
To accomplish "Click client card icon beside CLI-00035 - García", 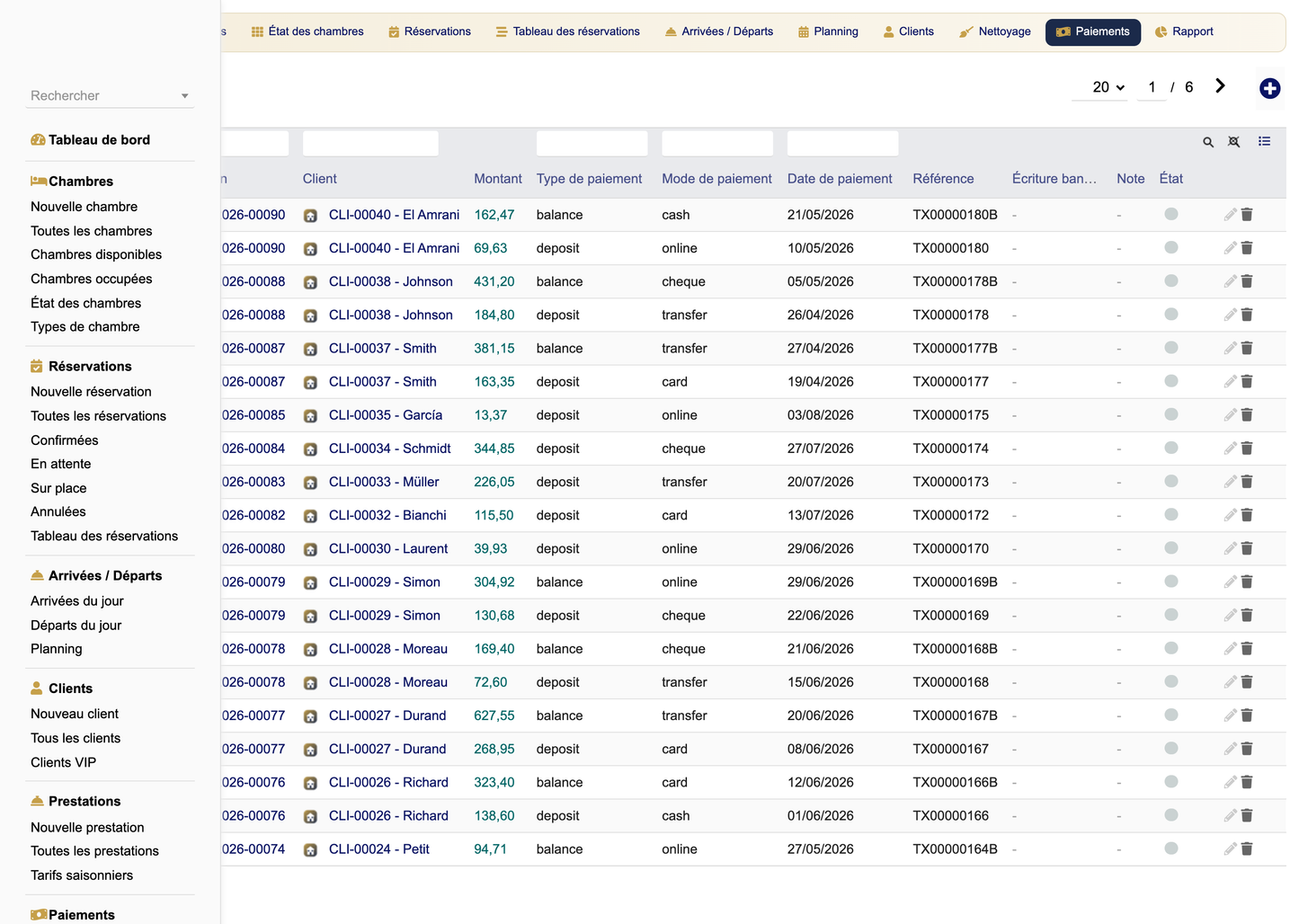I will [x=310, y=416].
